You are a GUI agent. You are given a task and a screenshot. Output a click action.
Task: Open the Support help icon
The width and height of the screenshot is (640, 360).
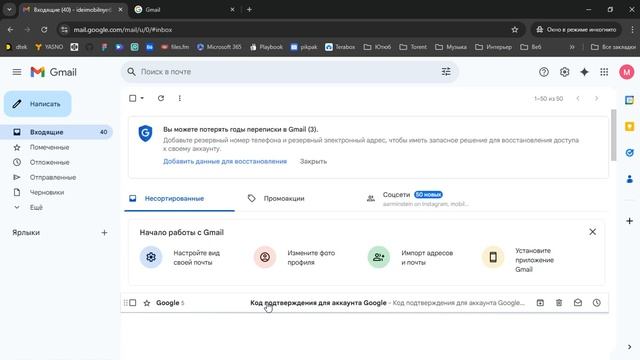544,72
